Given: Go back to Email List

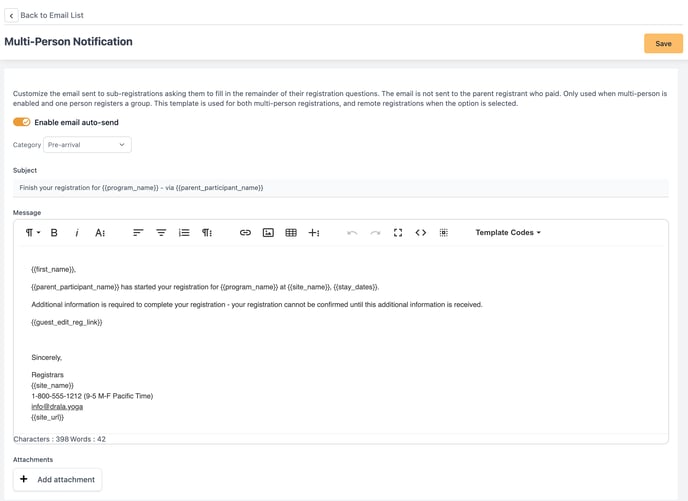Looking at the screenshot, I should point(52,15).
